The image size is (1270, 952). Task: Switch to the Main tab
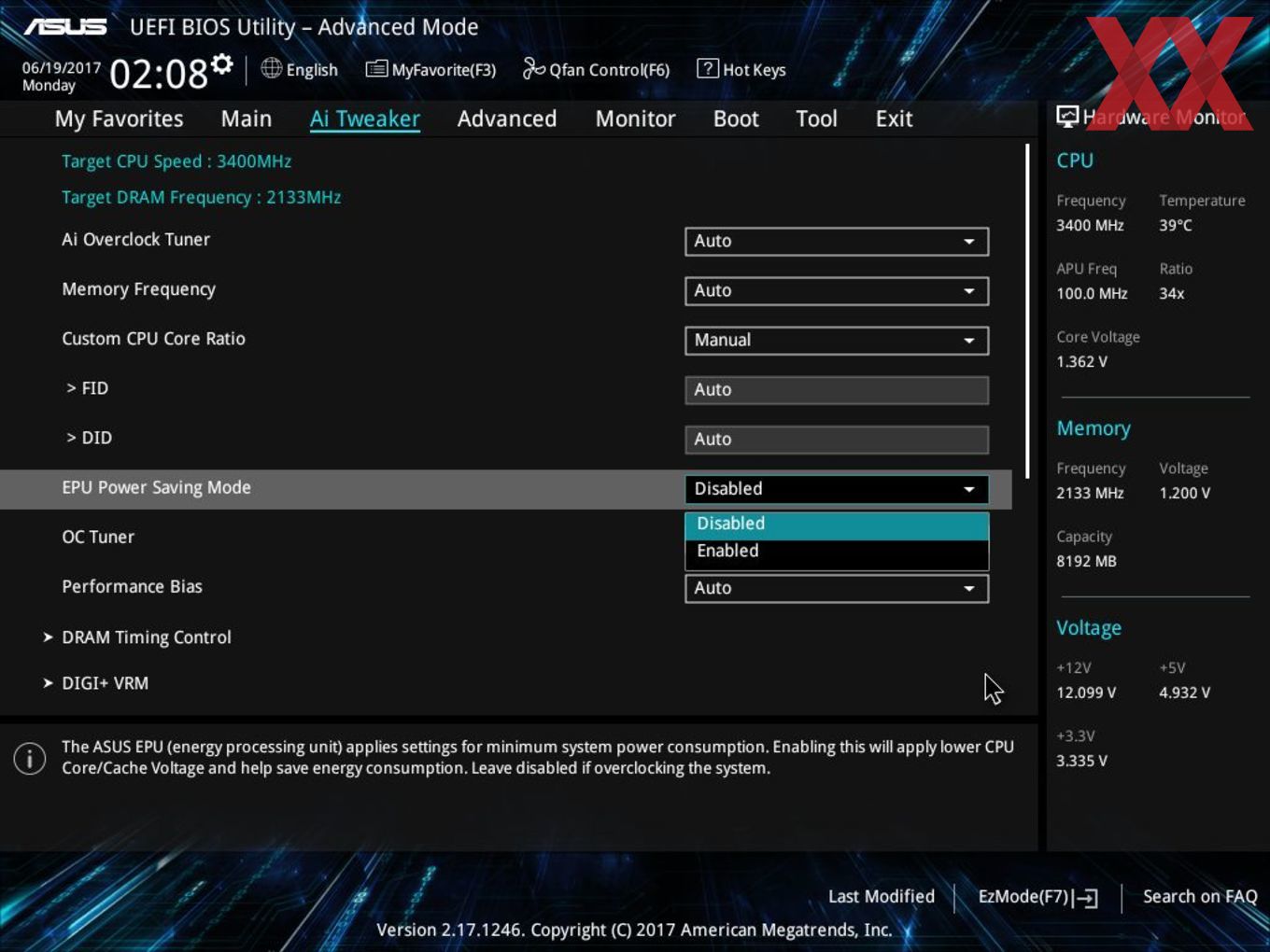(247, 119)
